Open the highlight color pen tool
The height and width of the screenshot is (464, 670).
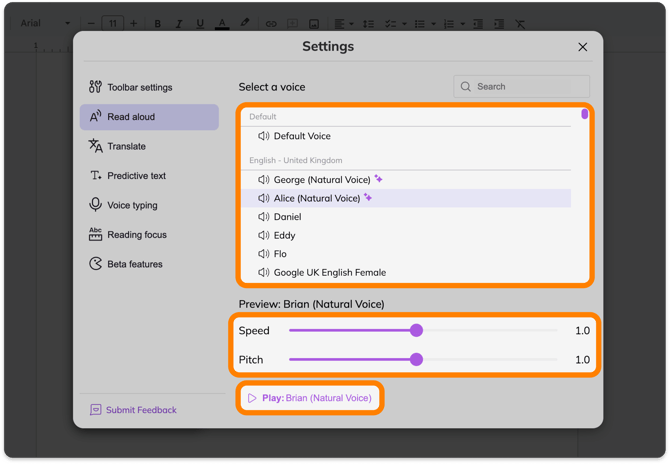[x=244, y=23]
